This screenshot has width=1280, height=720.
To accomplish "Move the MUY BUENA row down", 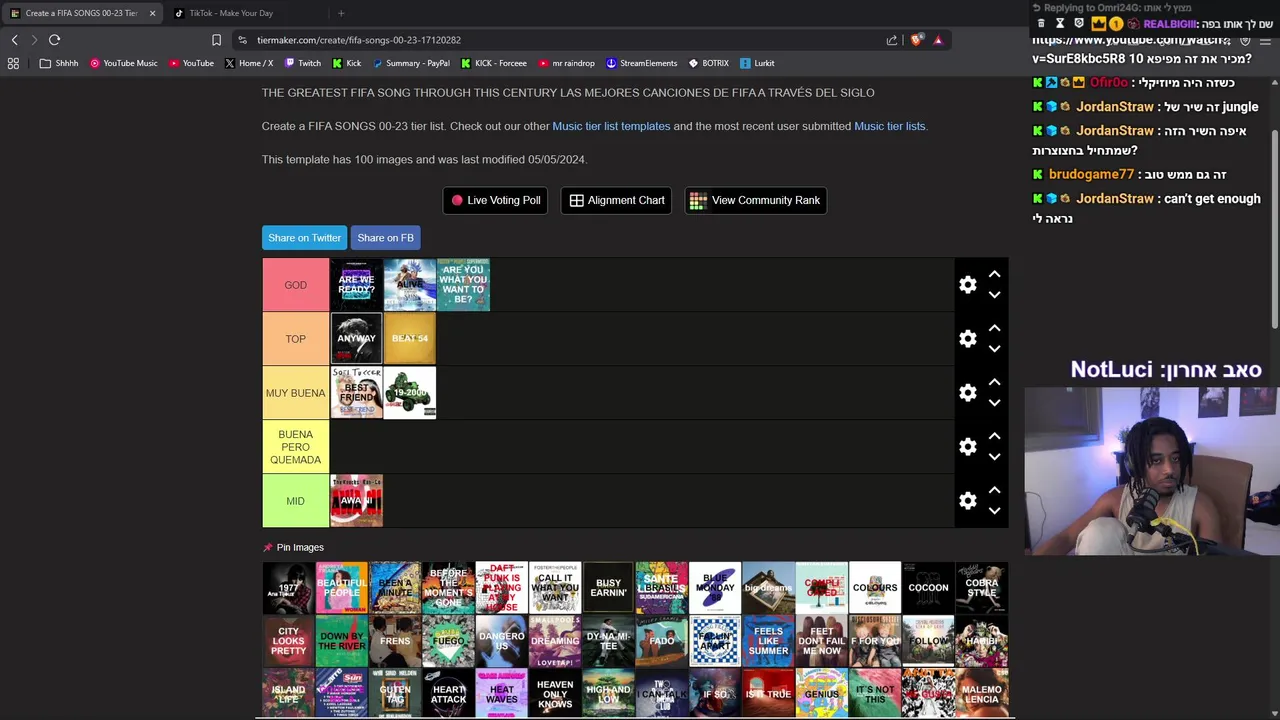I will (x=994, y=403).
